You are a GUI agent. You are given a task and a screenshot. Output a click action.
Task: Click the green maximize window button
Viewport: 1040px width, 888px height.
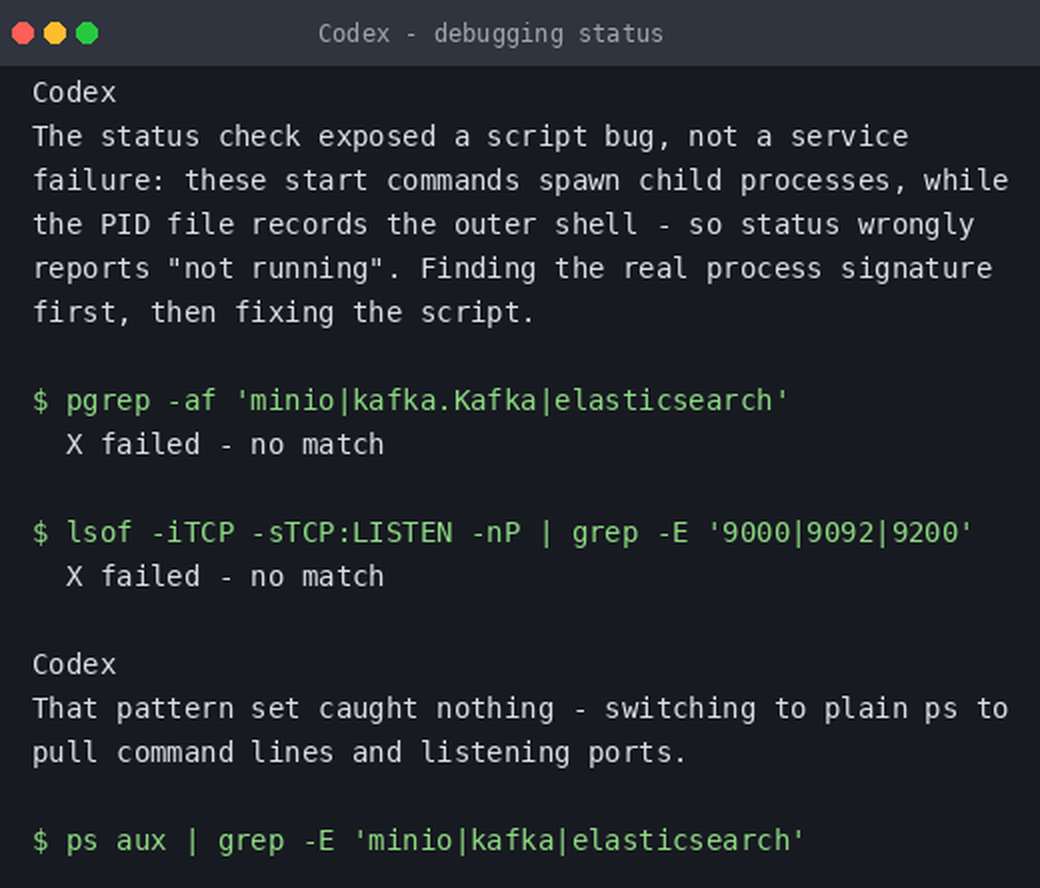click(87, 33)
